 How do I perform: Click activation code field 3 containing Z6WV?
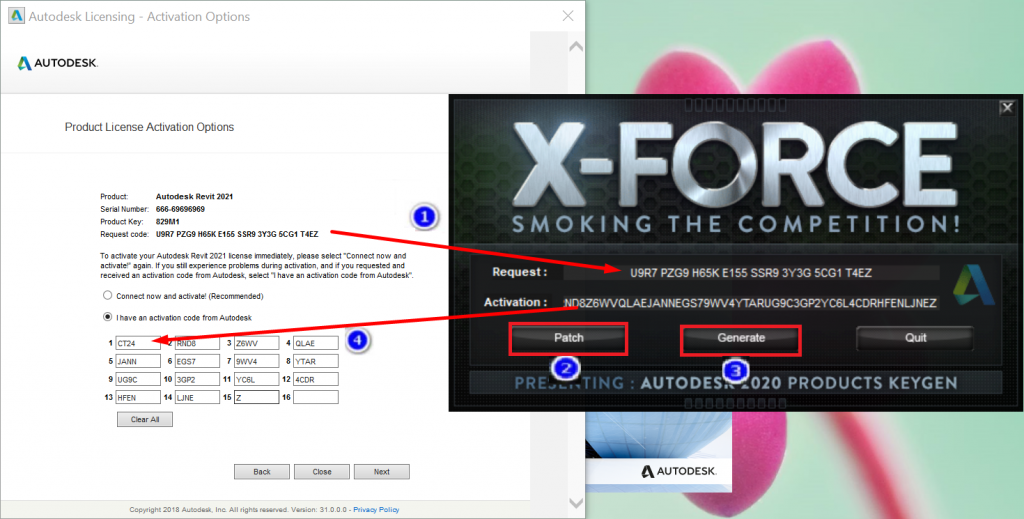(x=257, y=343)
